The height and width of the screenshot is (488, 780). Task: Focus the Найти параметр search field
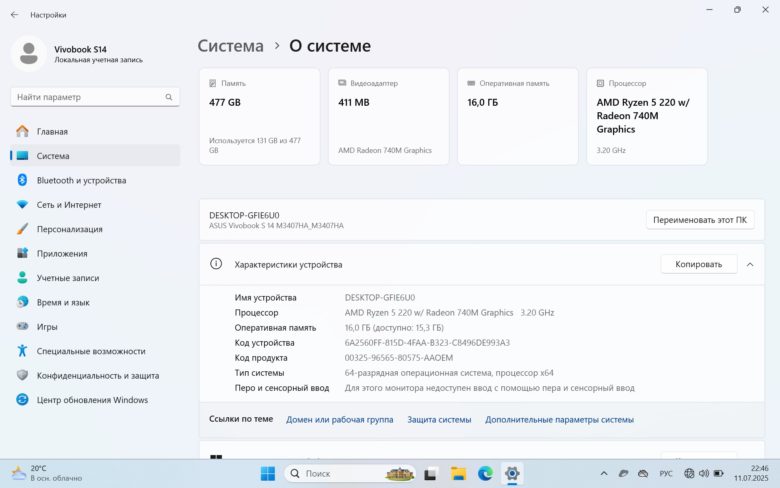coord(95,97)
